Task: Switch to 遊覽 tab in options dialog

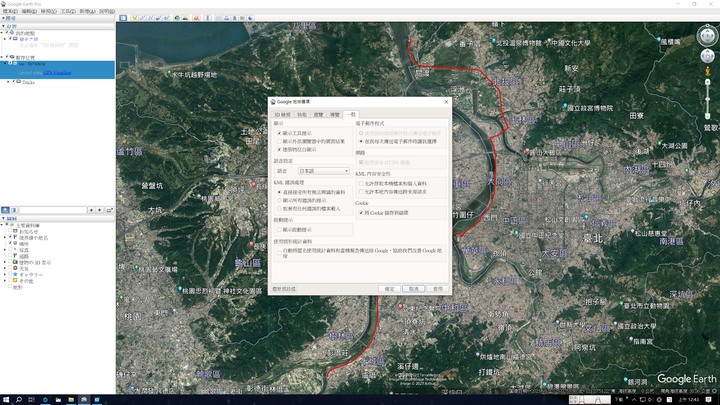Action: 318,114
